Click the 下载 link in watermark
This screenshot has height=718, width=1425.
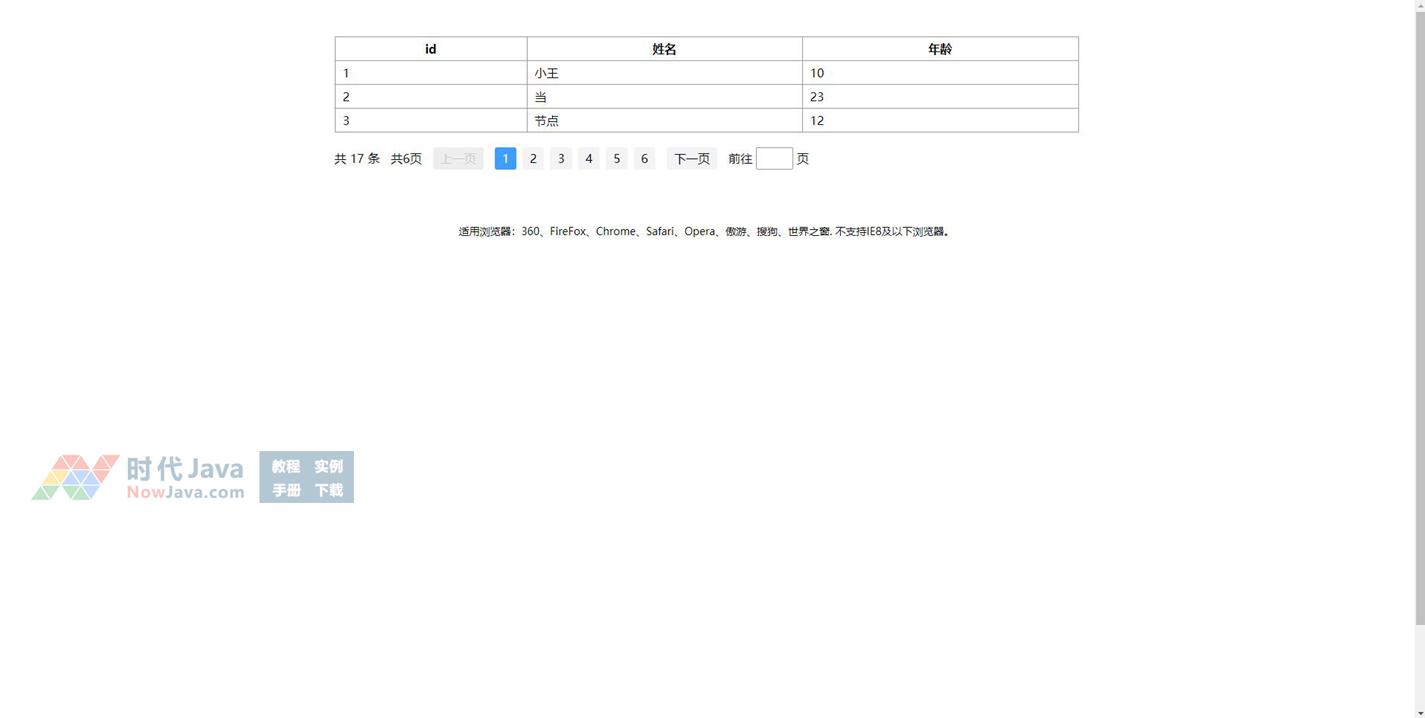click(328, 490)
